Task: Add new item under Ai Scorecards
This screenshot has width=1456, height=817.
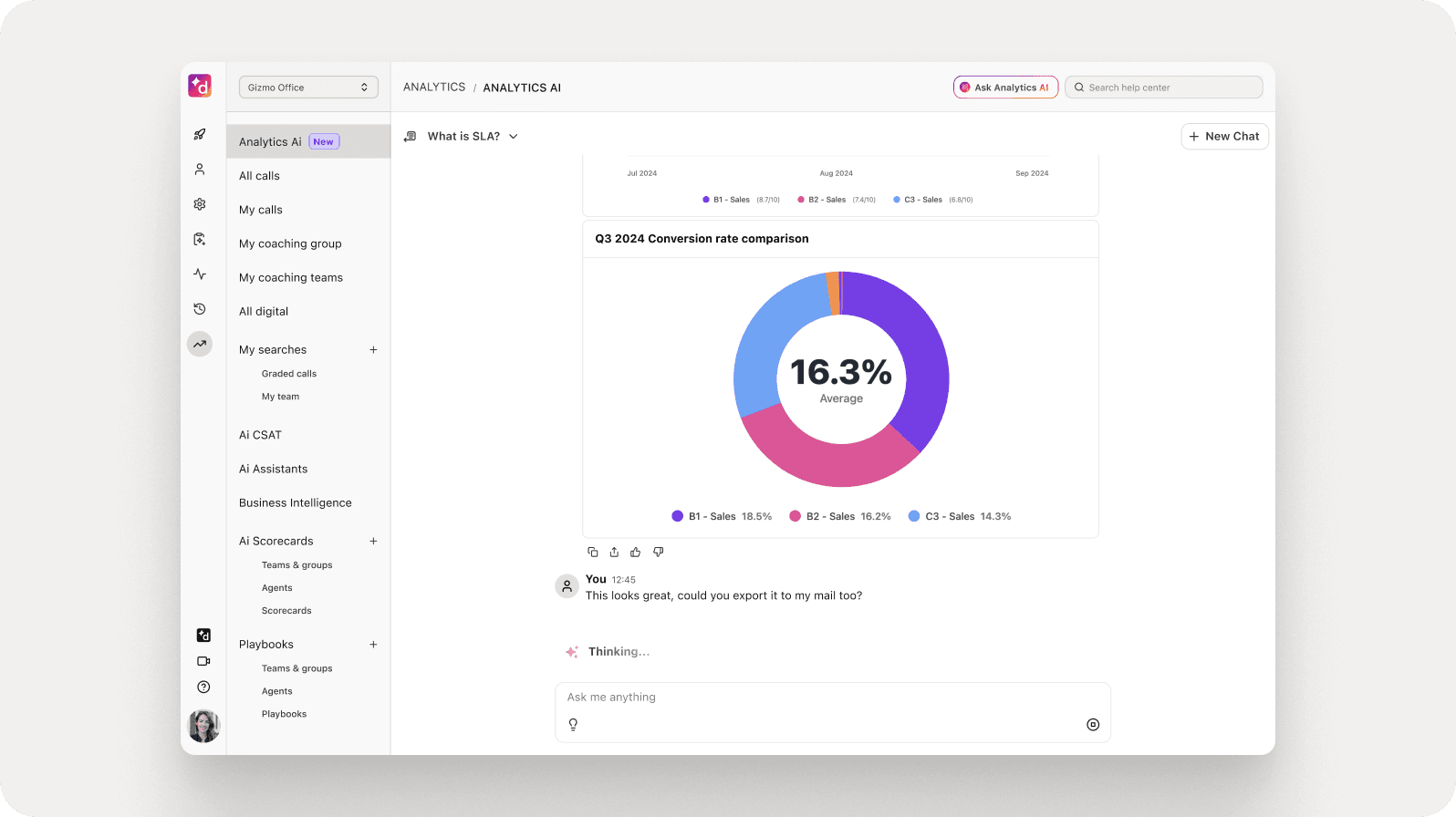Action: [373, 542]
